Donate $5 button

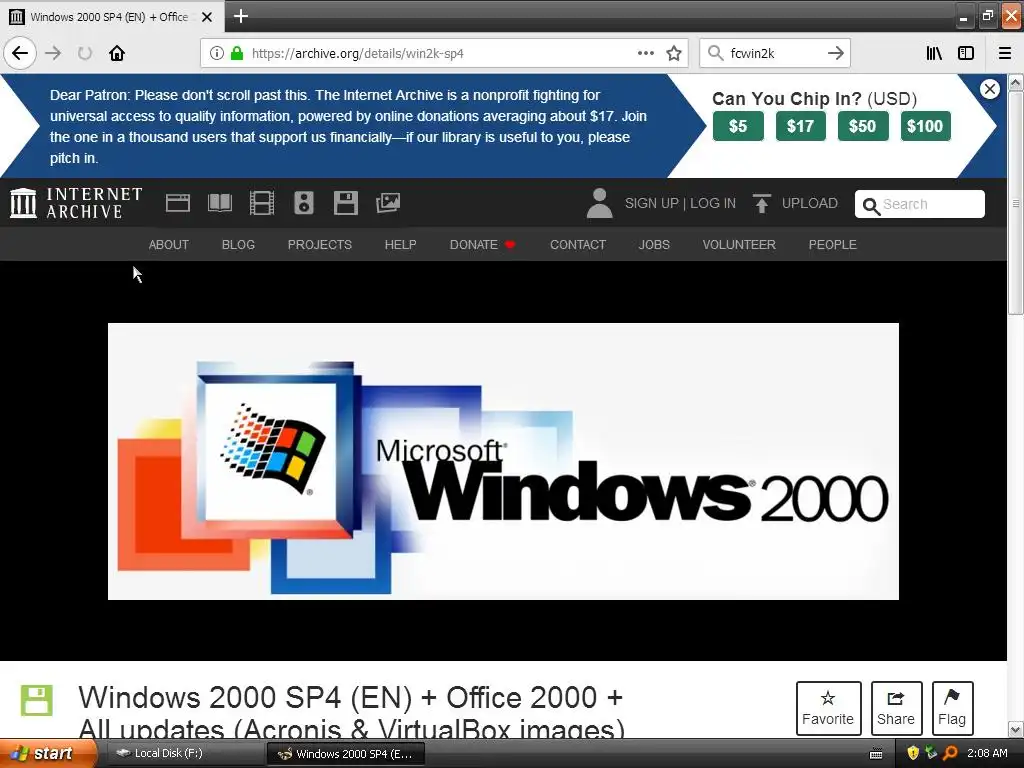[x=738, y=126]
